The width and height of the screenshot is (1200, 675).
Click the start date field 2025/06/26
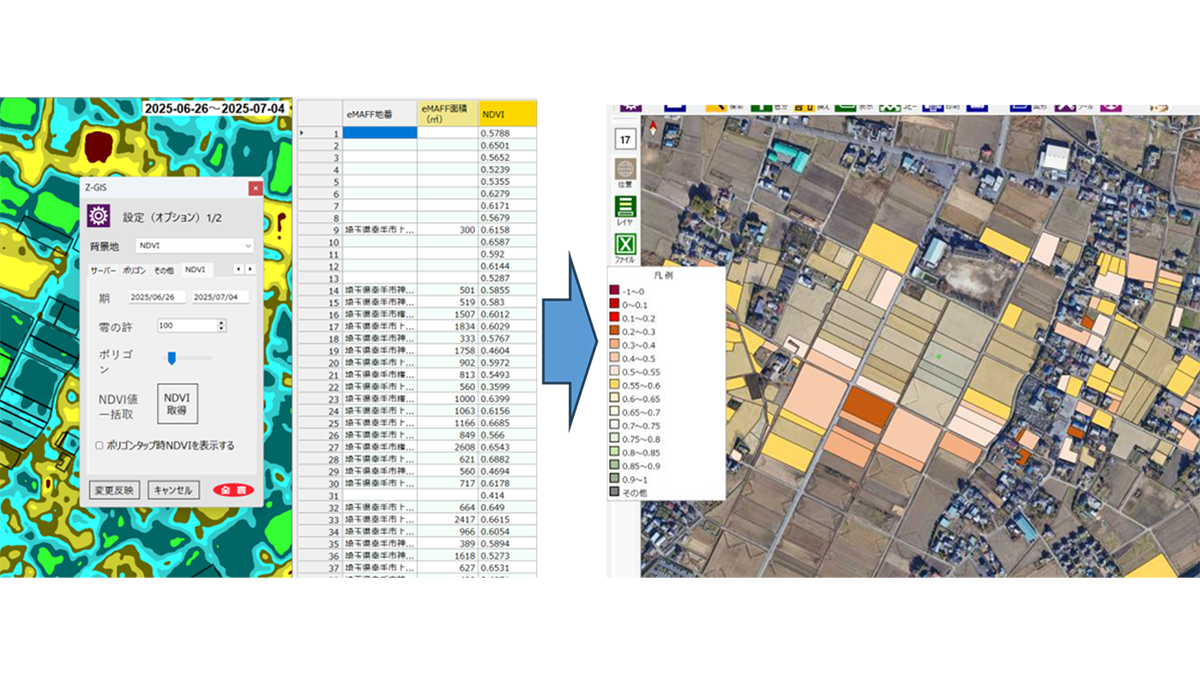[157, 297]
